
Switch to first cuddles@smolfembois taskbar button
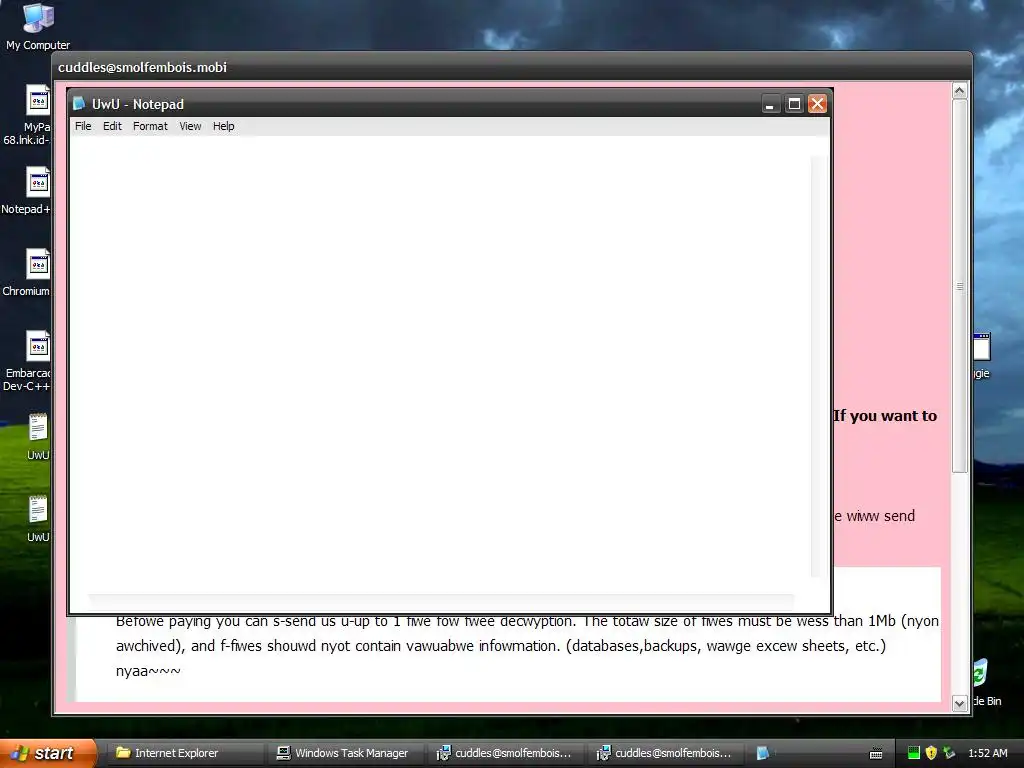(504, 753)
